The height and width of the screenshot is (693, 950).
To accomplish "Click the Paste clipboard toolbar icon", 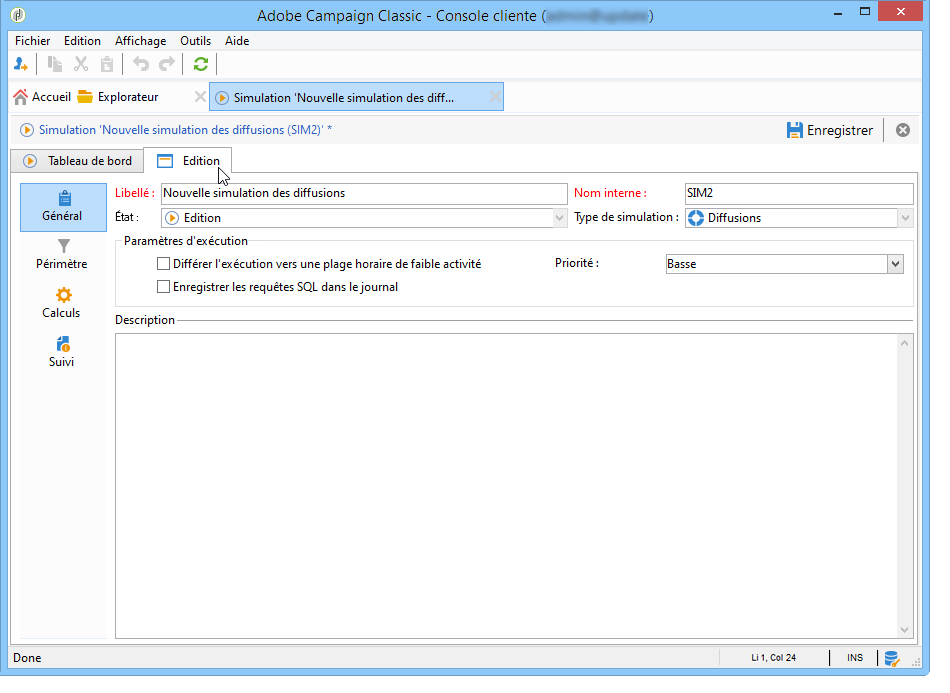I will [107, 64].
